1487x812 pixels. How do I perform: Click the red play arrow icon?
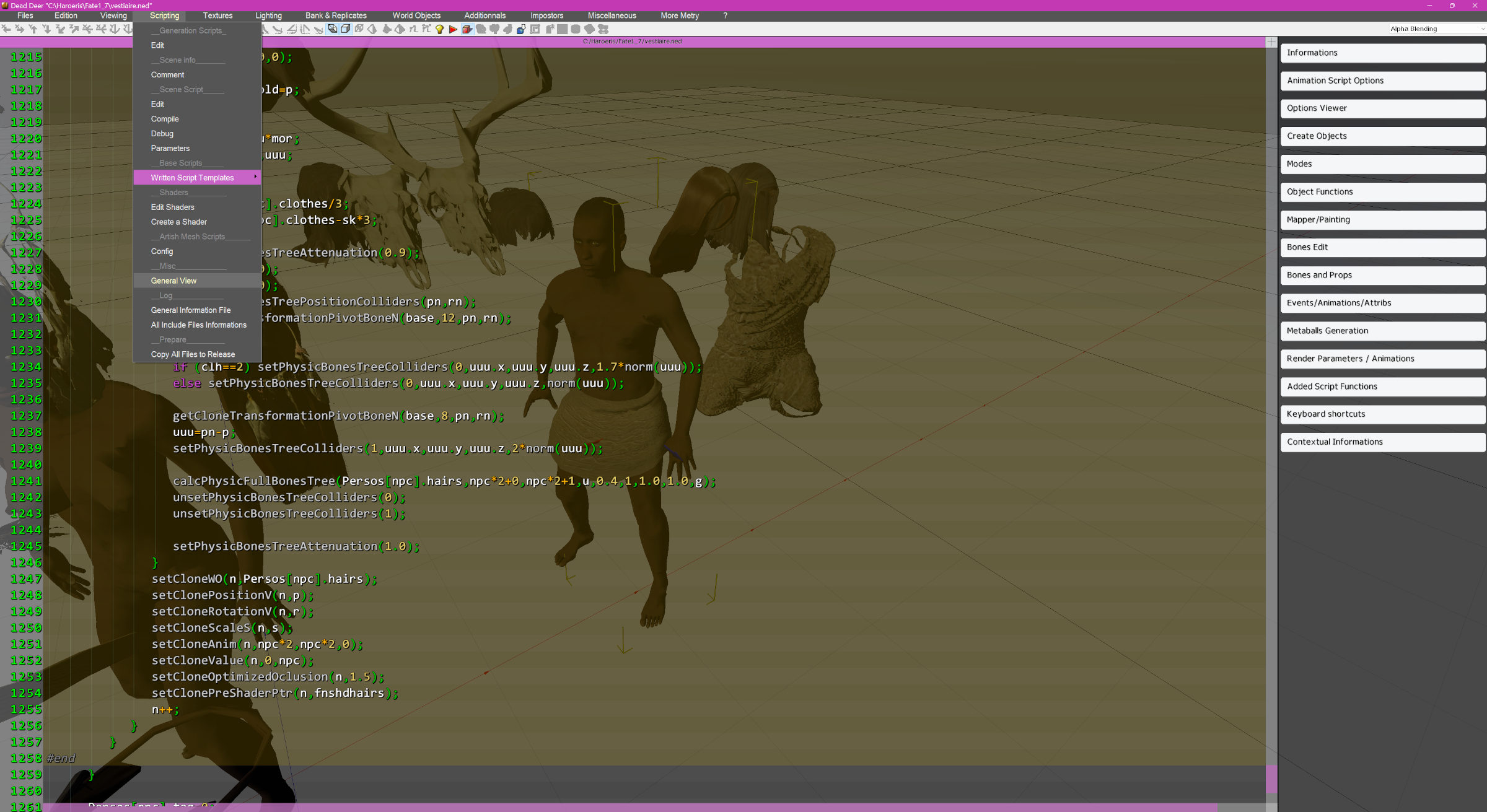(453, 28)
